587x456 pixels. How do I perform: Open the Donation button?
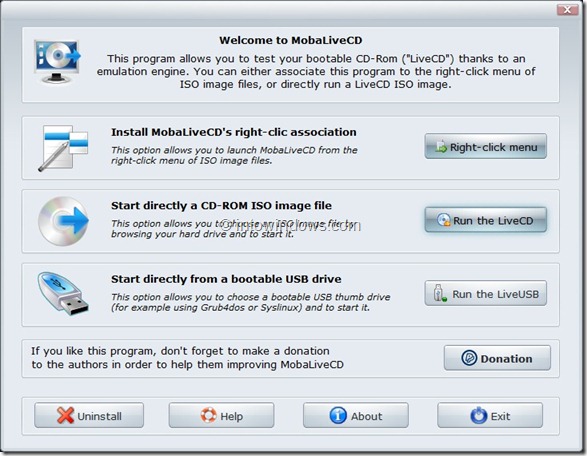coord(497,358)
